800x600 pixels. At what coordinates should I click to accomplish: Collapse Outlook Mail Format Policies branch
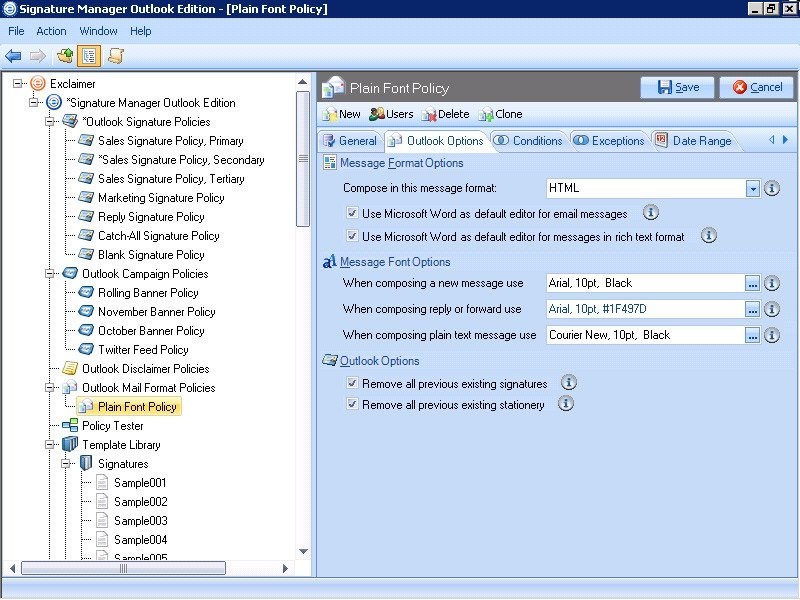(x=49, y=388)
